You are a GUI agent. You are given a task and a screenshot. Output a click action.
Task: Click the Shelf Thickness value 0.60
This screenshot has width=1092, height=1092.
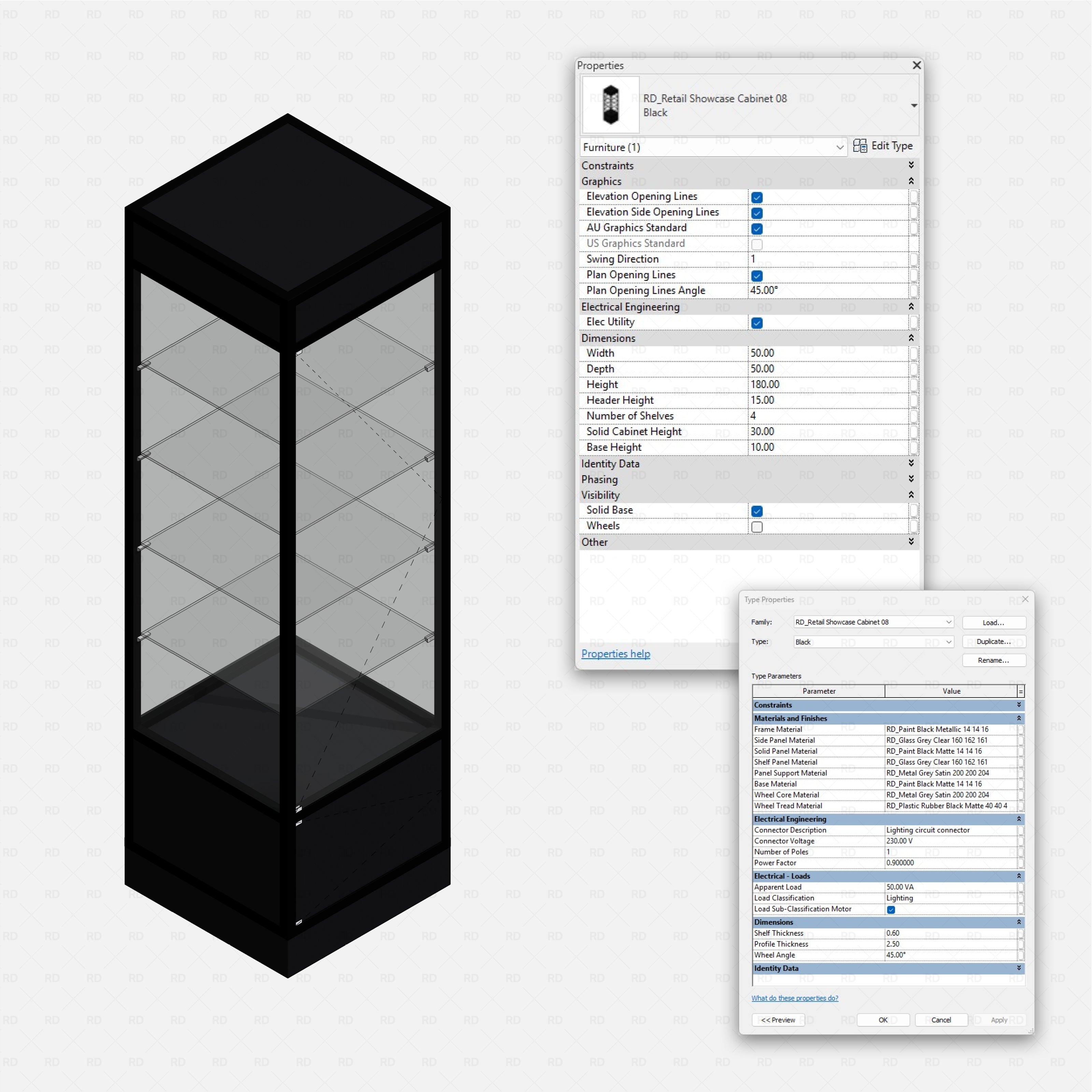click(951, 933)
